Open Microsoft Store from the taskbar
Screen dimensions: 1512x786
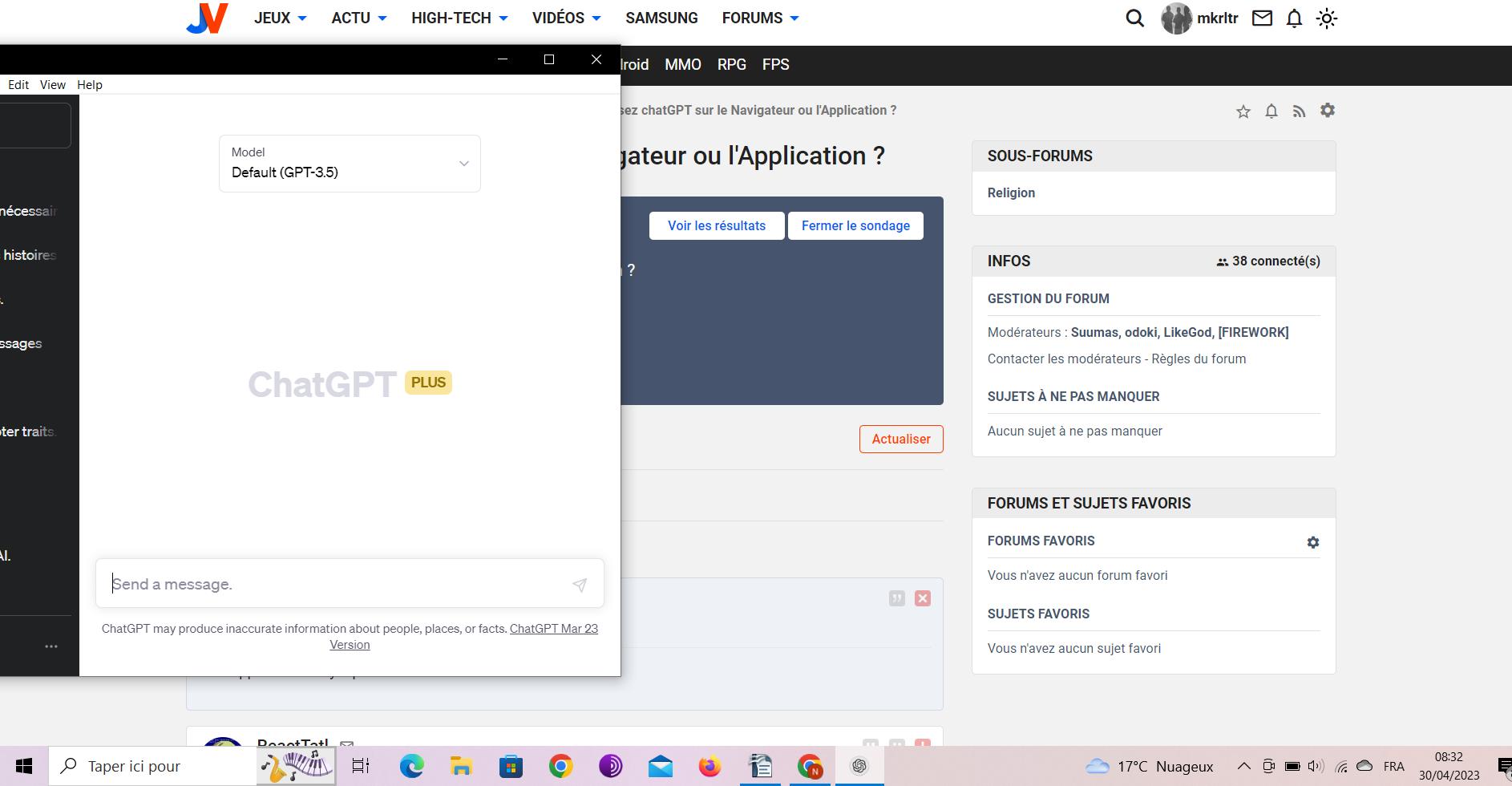pyautogui.click(x=511, y=766)
